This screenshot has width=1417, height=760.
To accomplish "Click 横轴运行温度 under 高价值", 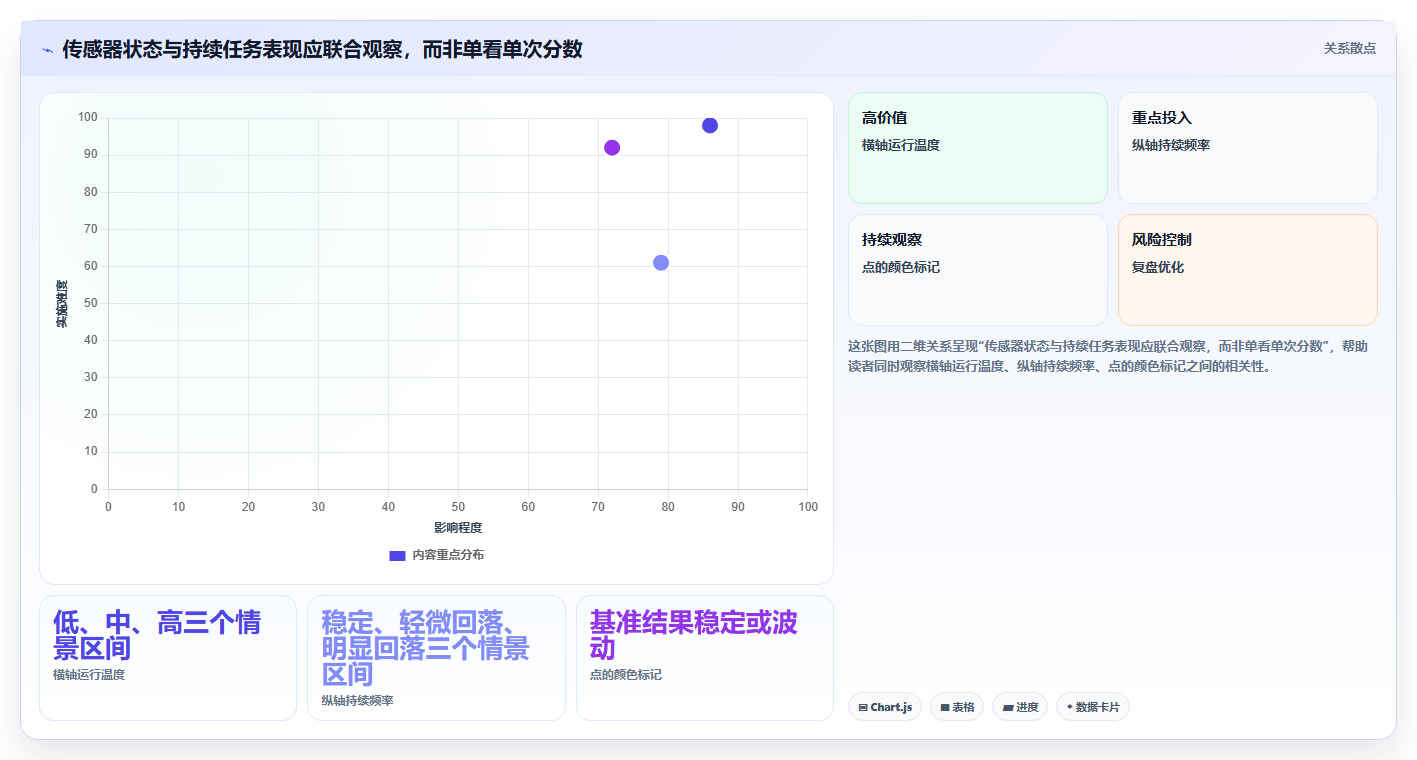I will tap(901, 145).
